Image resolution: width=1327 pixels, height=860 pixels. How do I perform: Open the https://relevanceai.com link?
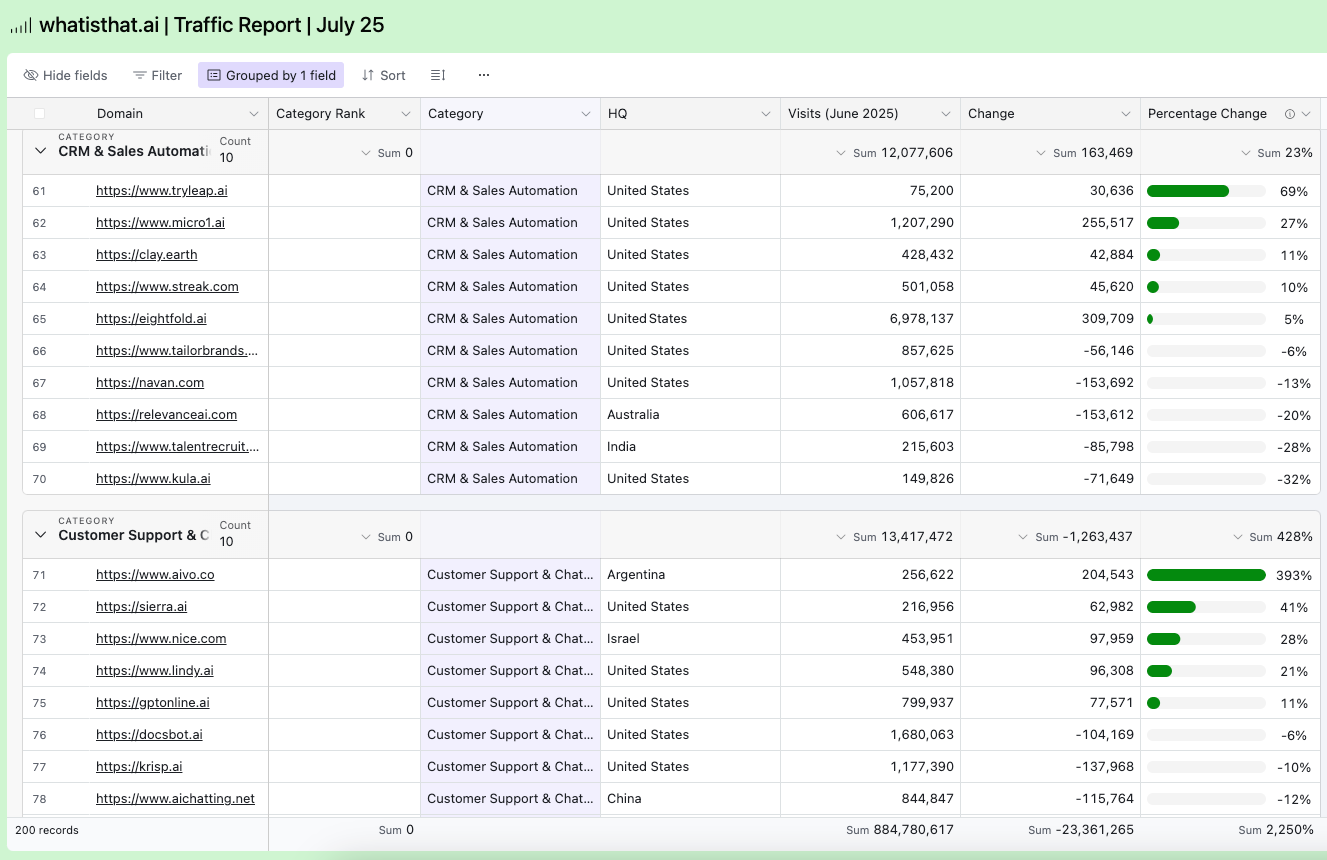click(166, 415)
